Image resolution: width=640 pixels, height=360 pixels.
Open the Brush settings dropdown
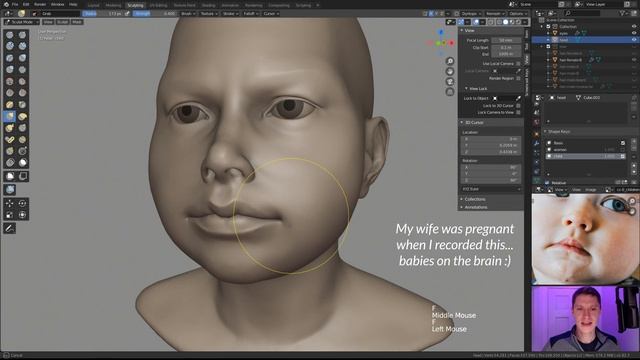(x=188, y=13)
